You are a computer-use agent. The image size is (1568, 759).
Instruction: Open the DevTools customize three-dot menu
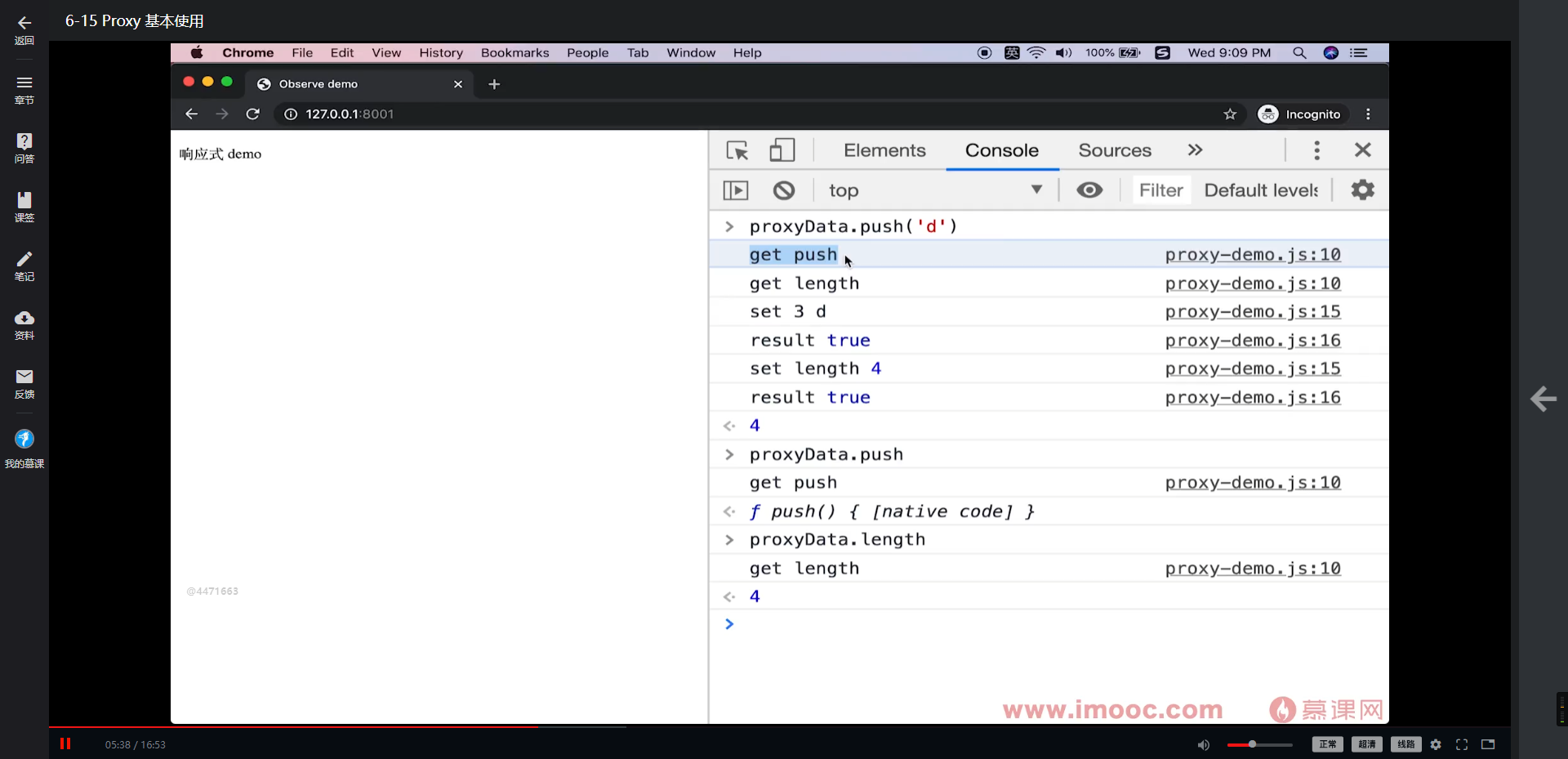click(x=1316, y=150)
